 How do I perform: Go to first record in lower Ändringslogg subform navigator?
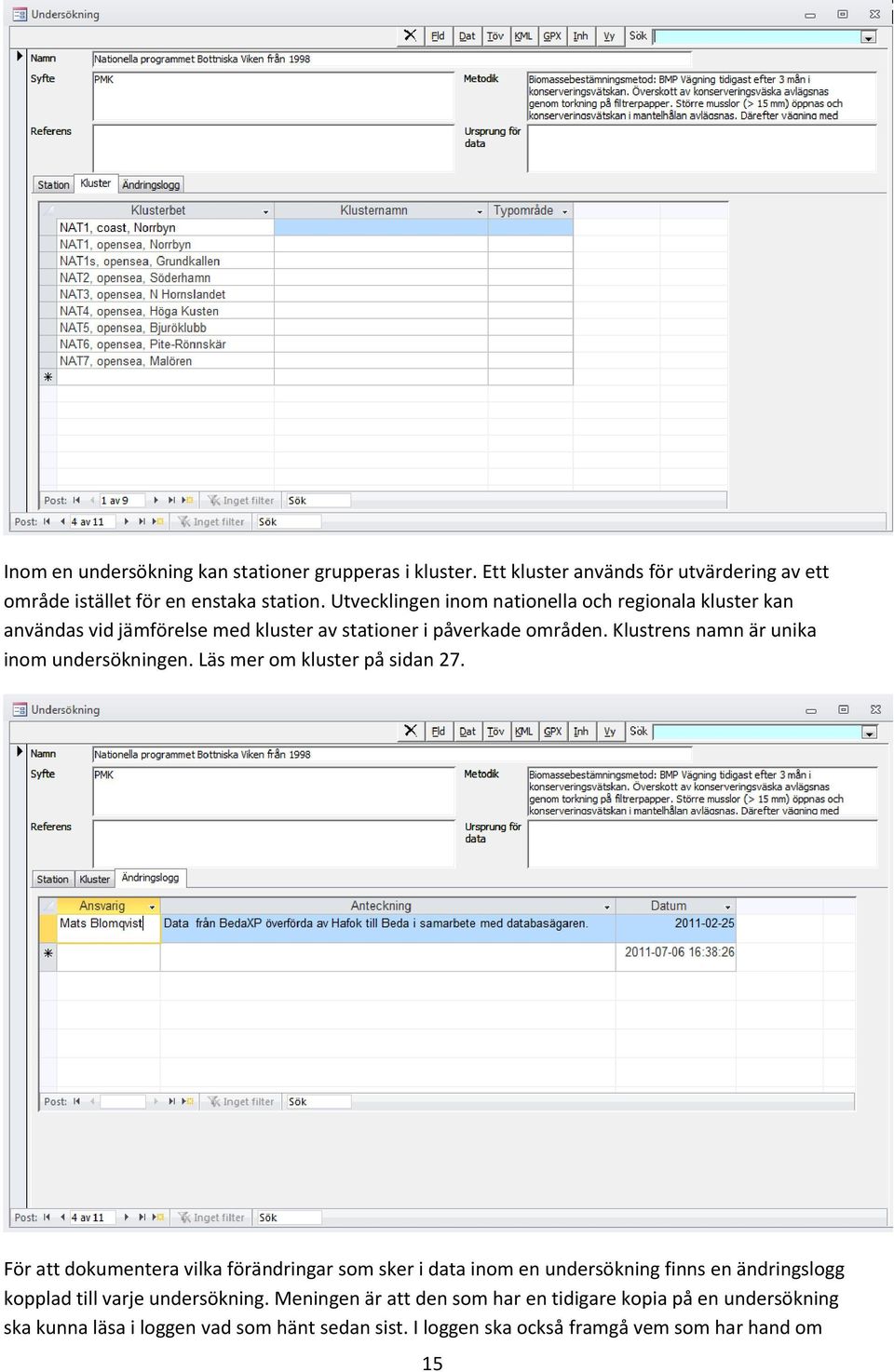(x=76, y=1102)
